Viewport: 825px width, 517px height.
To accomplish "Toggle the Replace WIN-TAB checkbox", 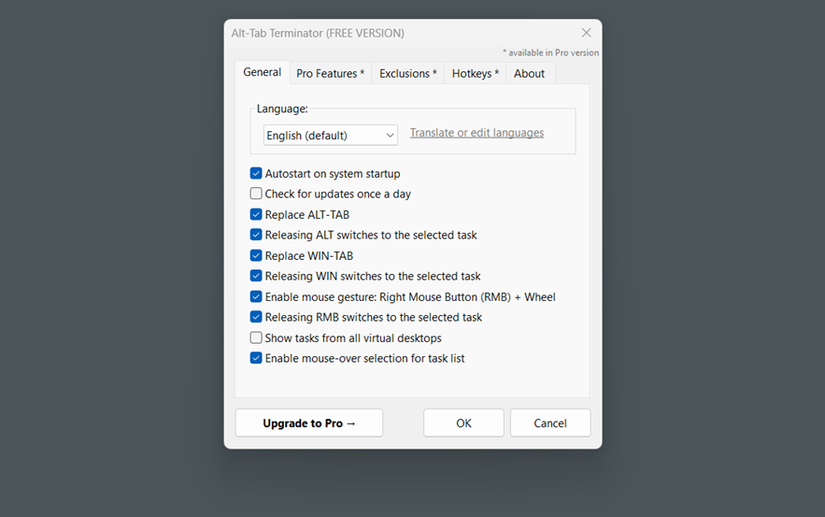I will point(256,256).
